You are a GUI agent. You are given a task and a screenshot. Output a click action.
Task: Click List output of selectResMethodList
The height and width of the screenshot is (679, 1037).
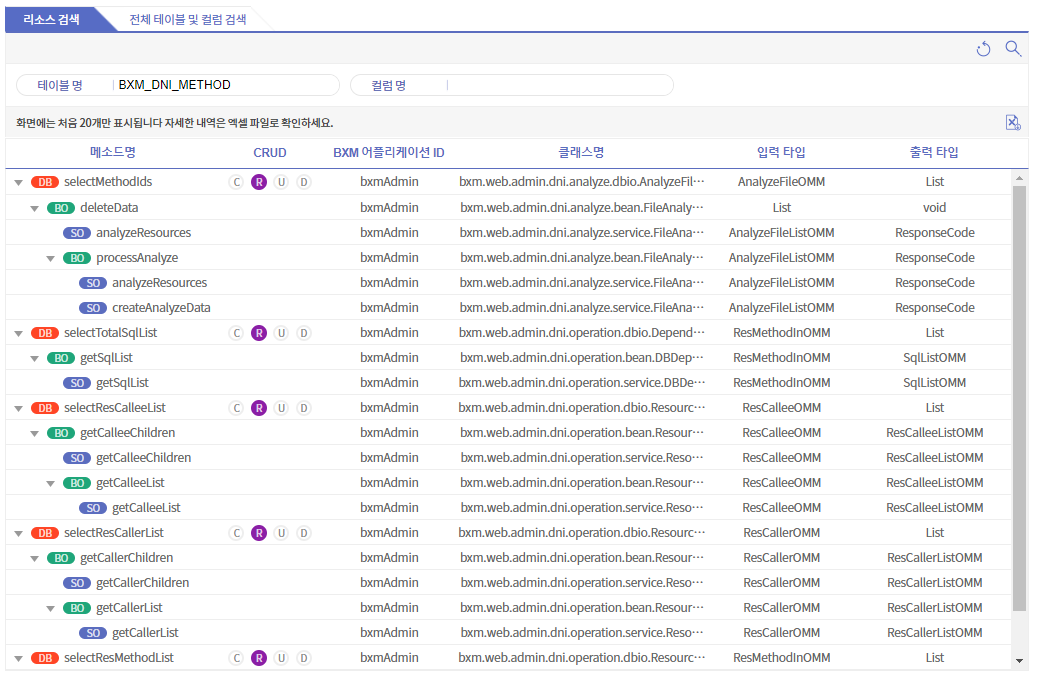[934, 658]
